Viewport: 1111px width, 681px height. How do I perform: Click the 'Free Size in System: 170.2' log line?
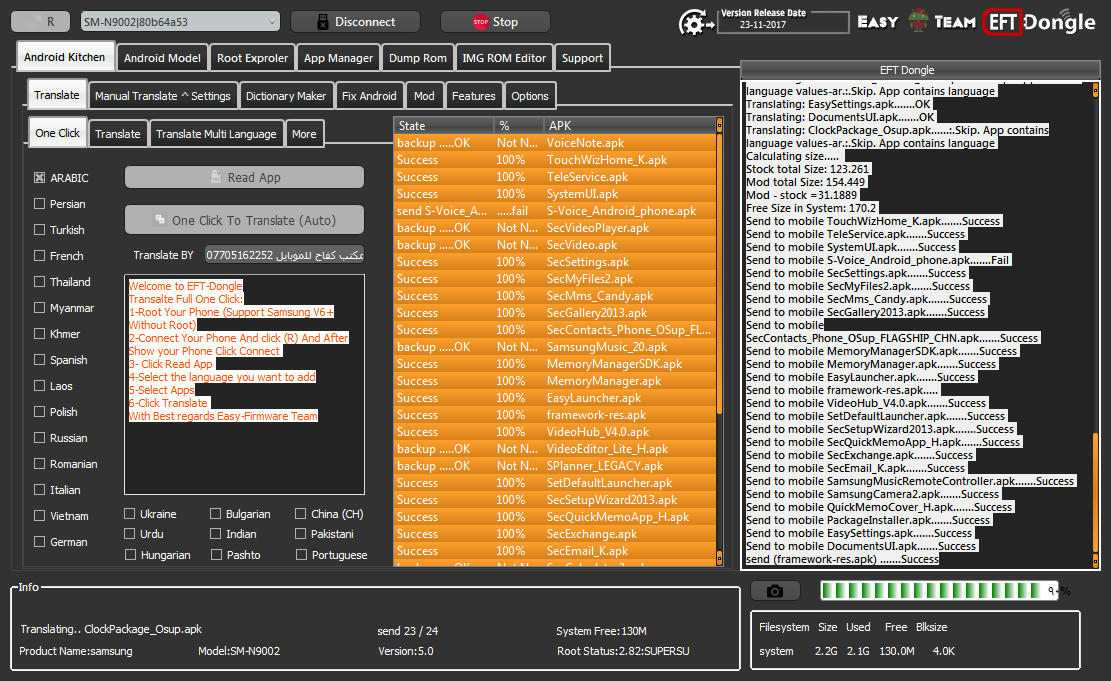coord(811,208)
